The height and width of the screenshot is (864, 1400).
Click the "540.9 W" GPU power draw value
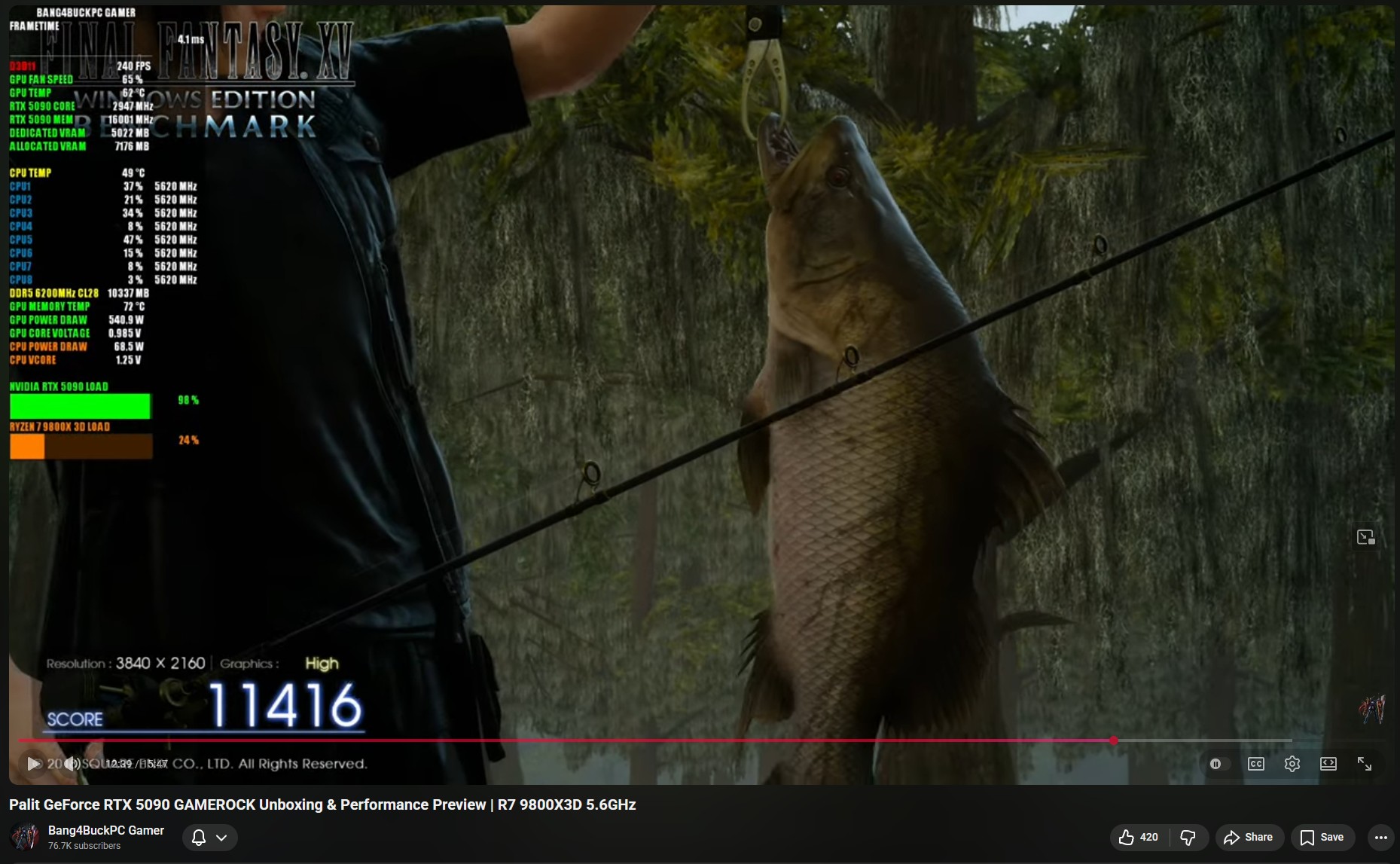tap(126, 320)
